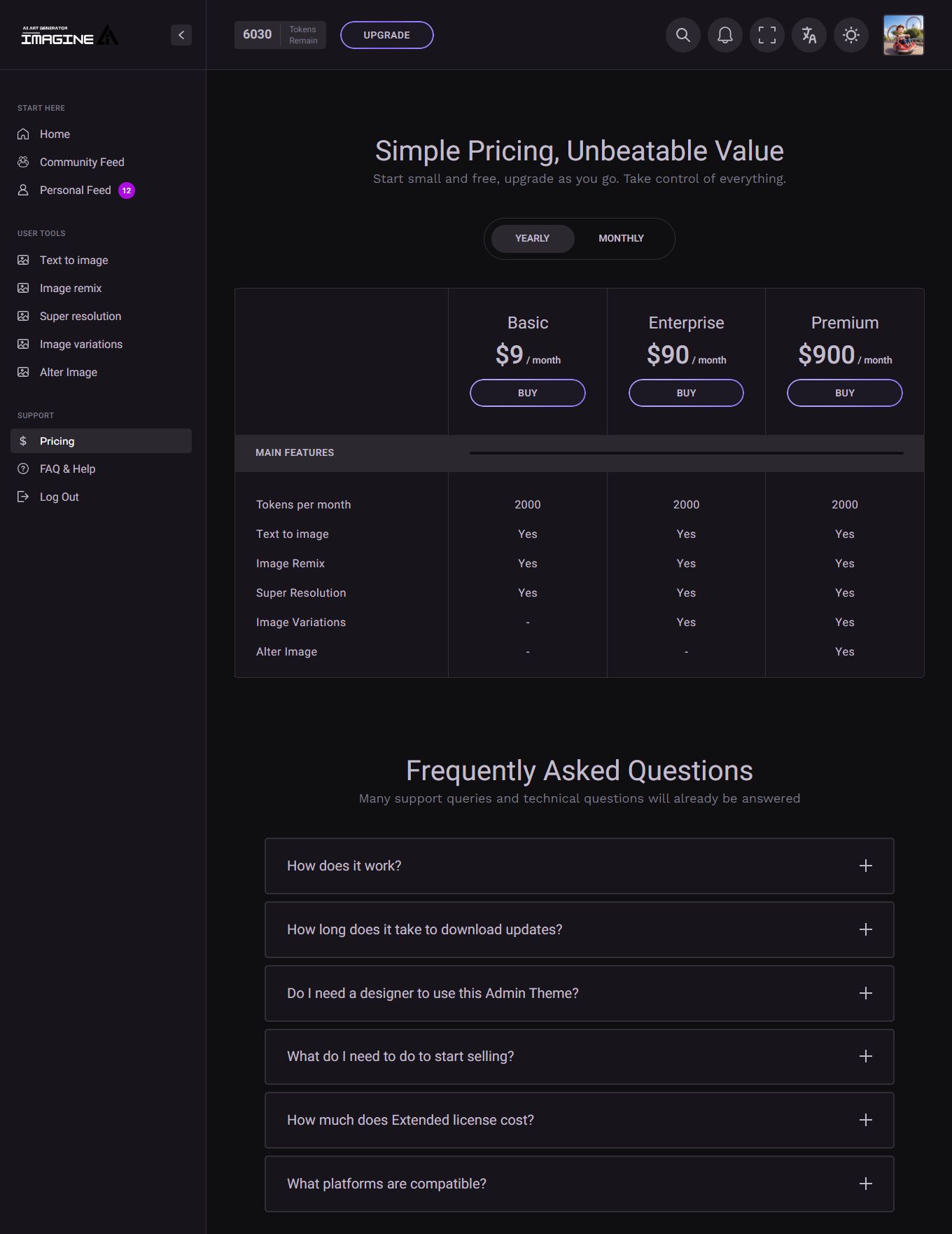The image size is (952, 1234).
Task: Buy the Enterprise plan
Action: [686, 393]
